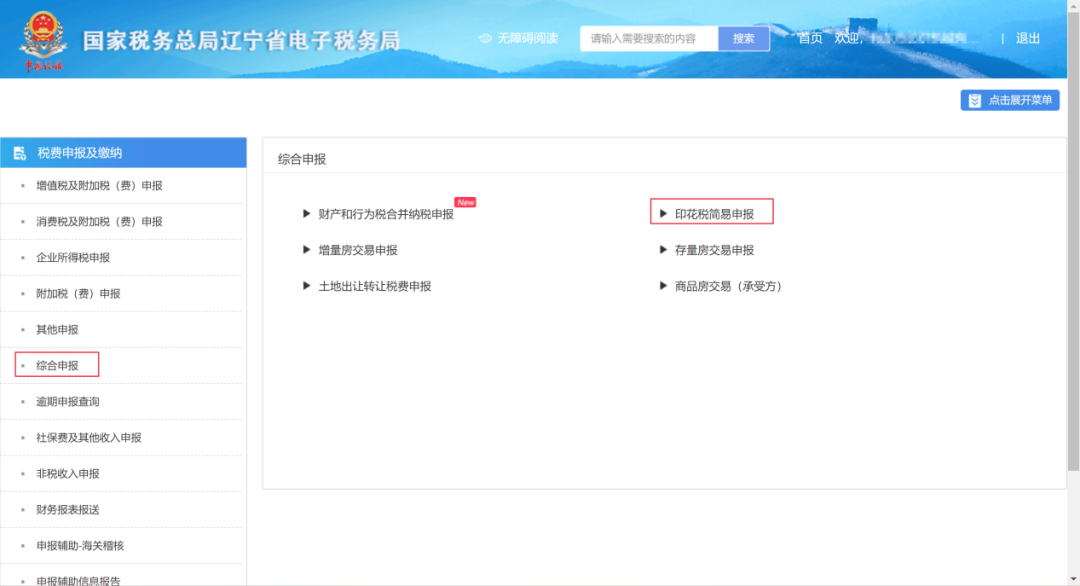The height and width of the screenshot is (586, 1080).
Task: Click the national emblem logo
Action: tap(43, 40)
